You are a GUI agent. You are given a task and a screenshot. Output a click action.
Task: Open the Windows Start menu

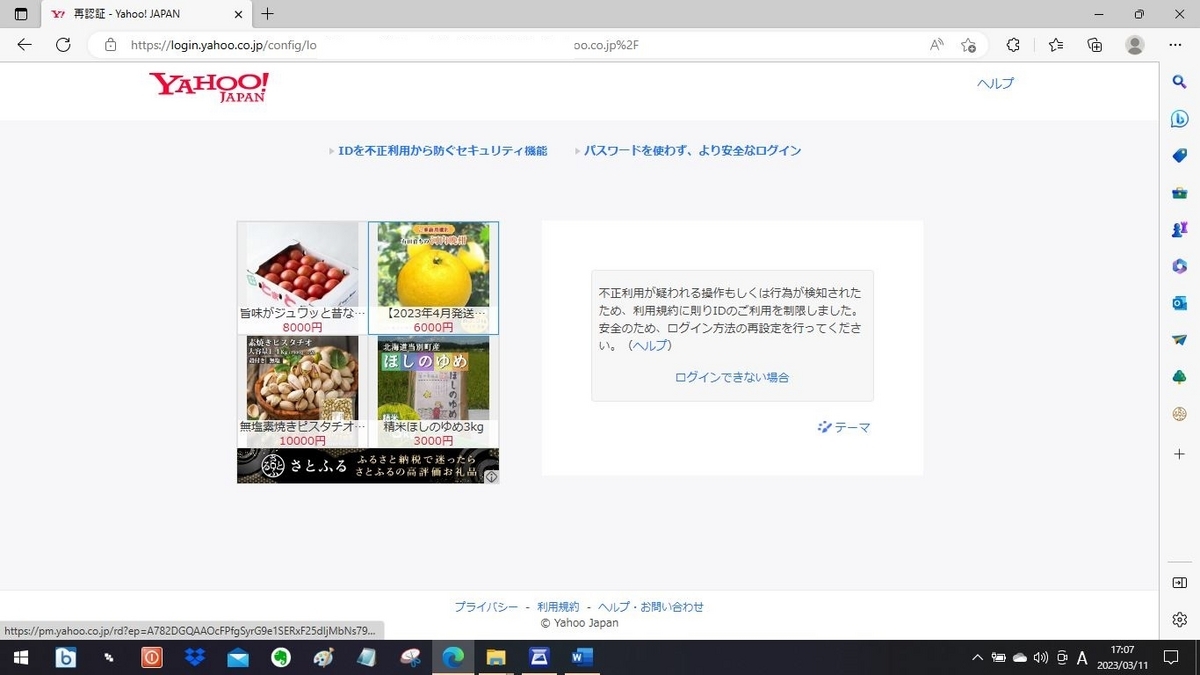(20, 657)
